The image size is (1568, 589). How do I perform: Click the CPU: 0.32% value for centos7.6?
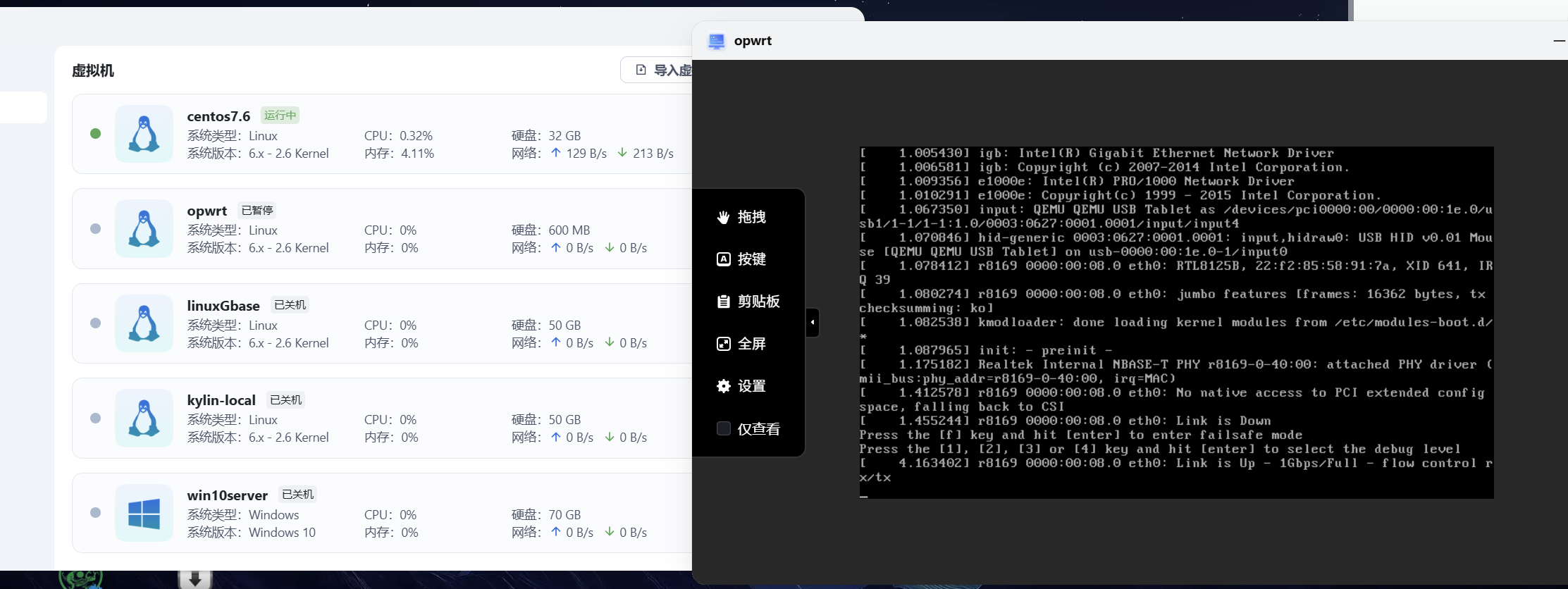399,136
